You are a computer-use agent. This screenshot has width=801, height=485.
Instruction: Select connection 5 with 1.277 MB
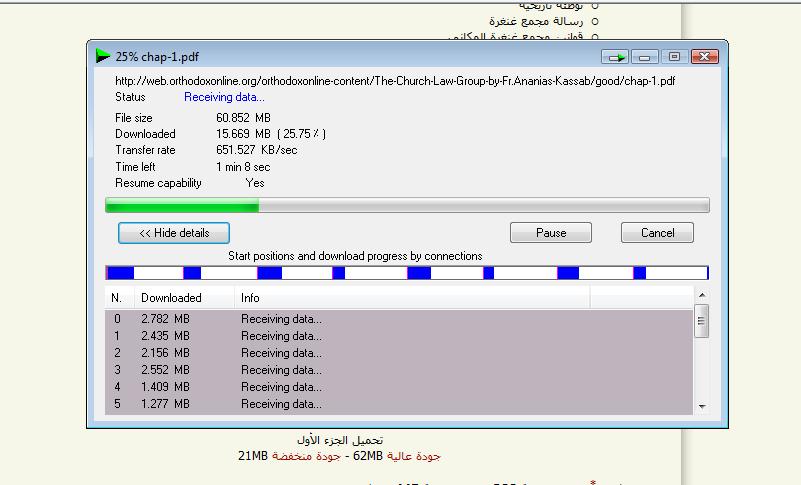pyautogui.click(x=280, y=404)
